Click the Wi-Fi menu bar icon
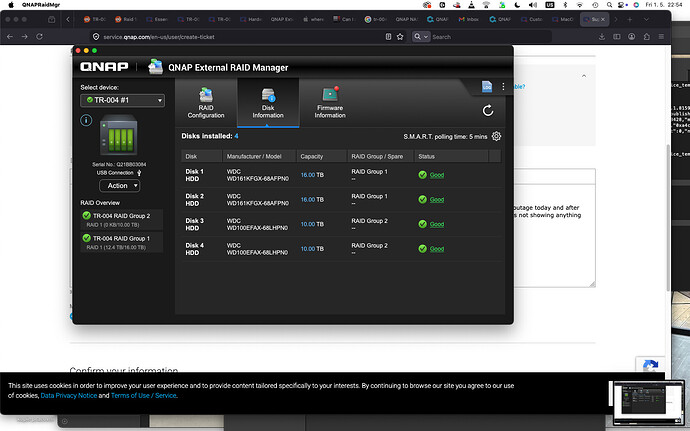 point(580,5)
